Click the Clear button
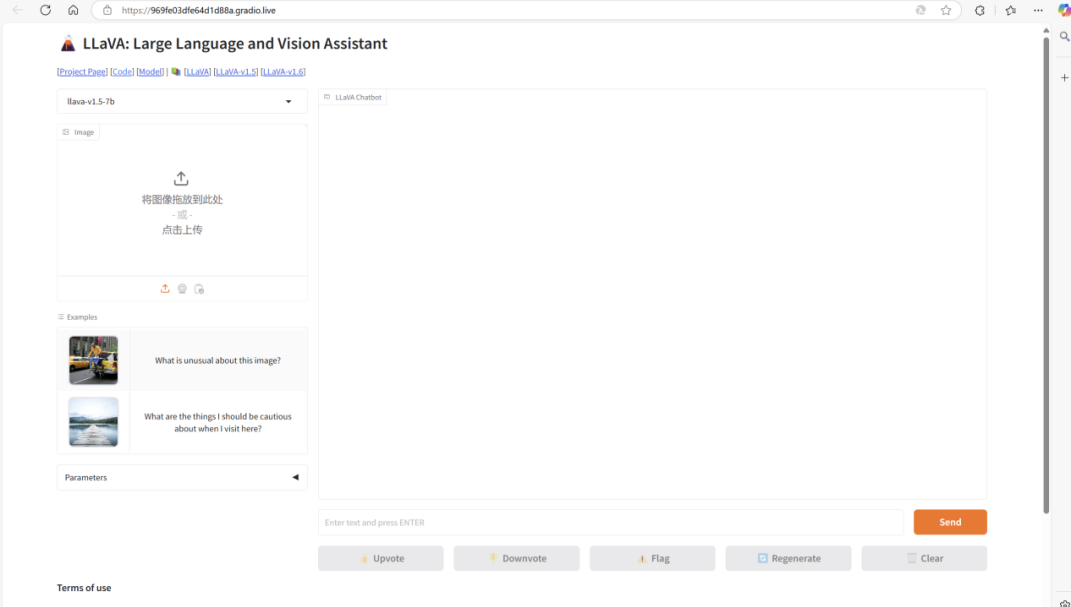 coord(924,558)
